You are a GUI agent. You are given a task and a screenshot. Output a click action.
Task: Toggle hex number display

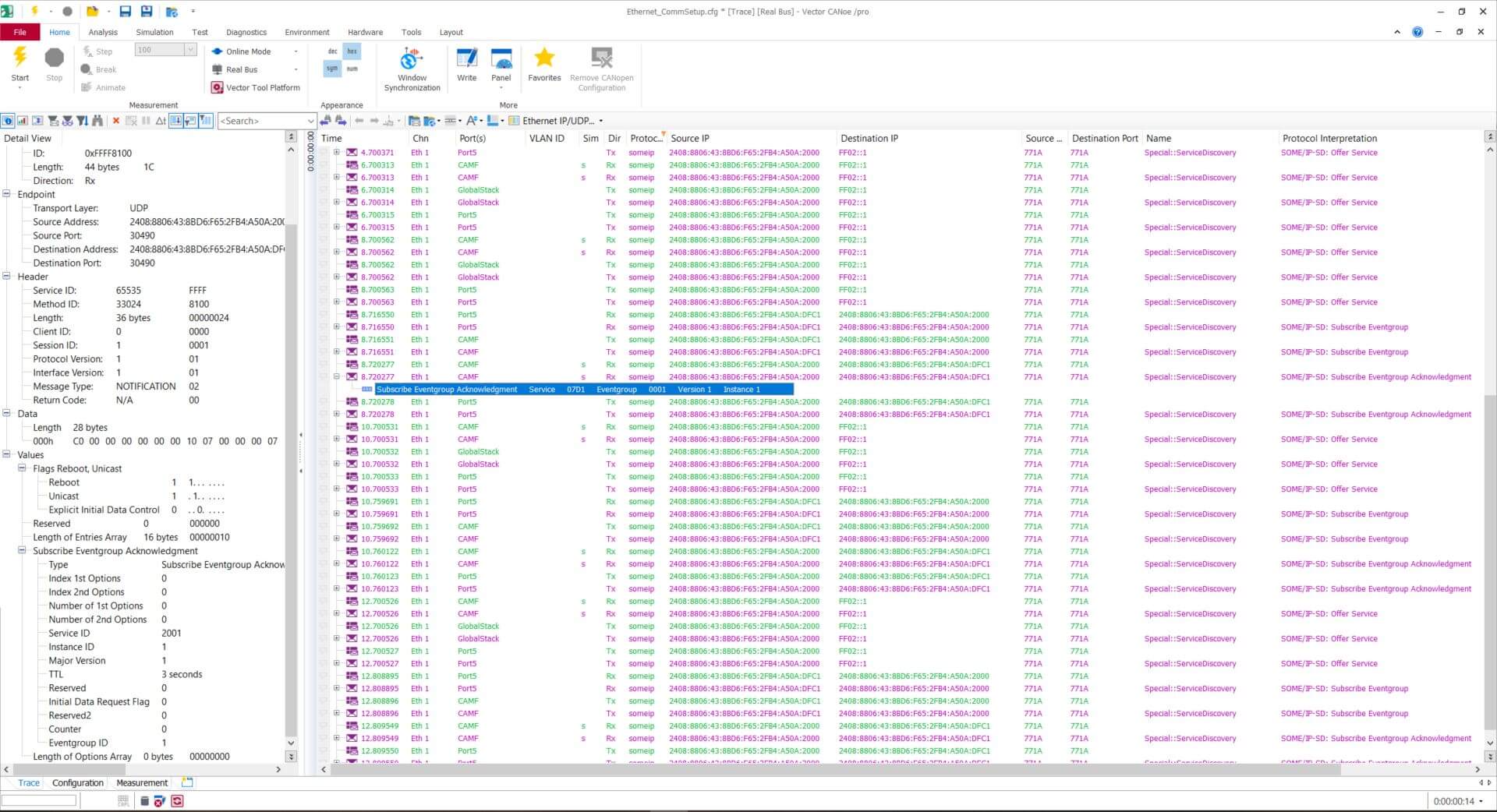[x=352, y=51]
